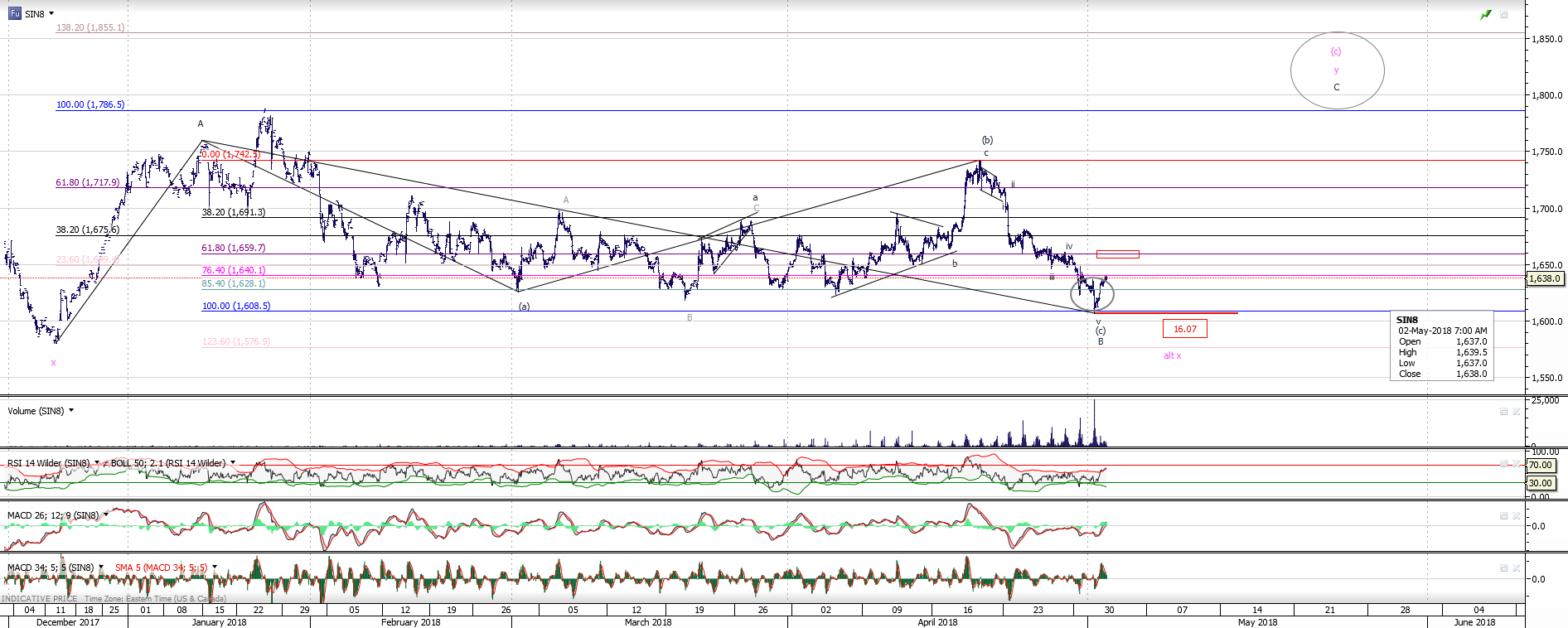Open the BOLL 50; 2.1 dropdown arrow
Viewport: 1568px width, 628px height.
tap(232, 463)
